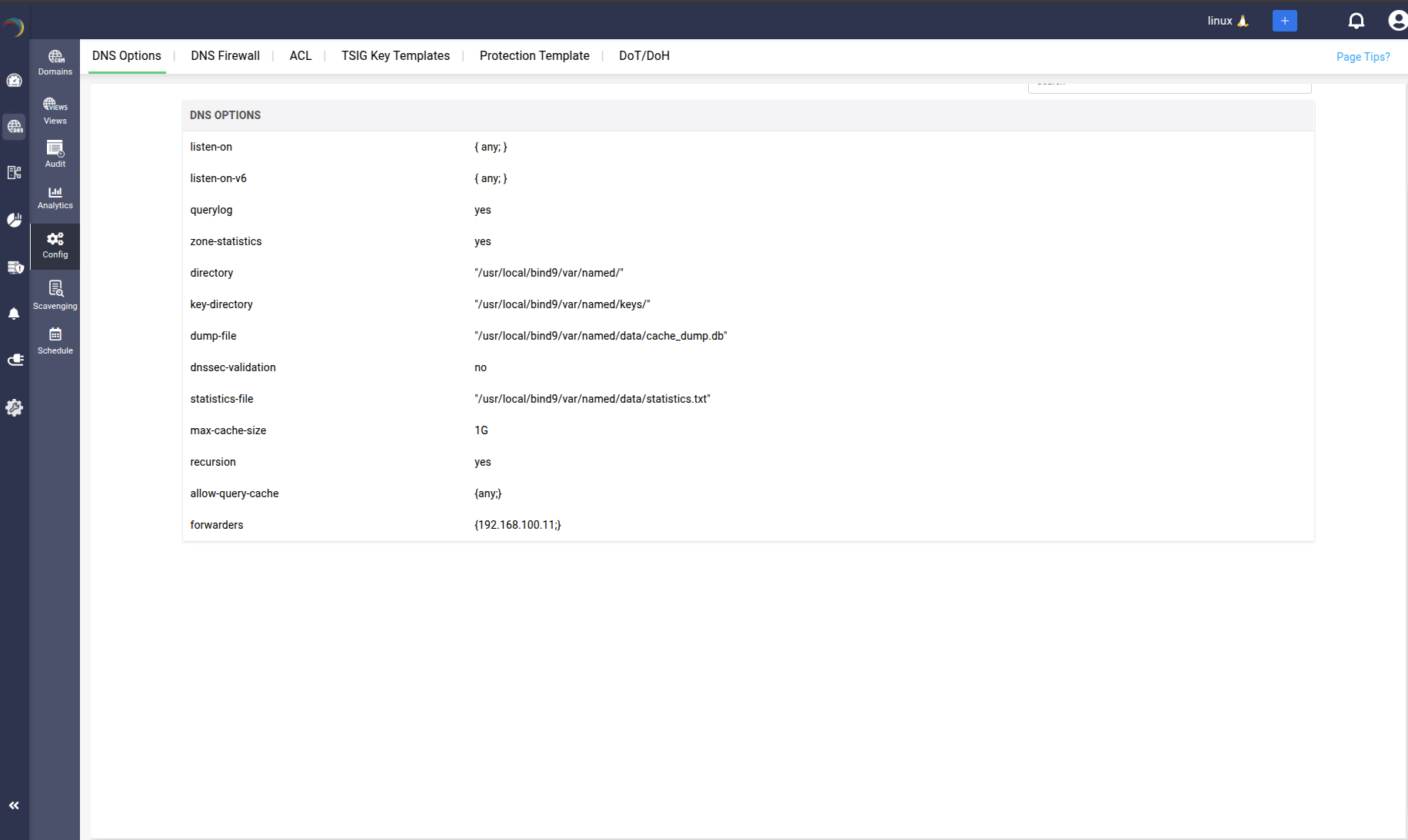Image resolution: width=1408 pixels, height=840 pixels.
Task: Select the max-cache-size option name
Action: tap(228, 431)
